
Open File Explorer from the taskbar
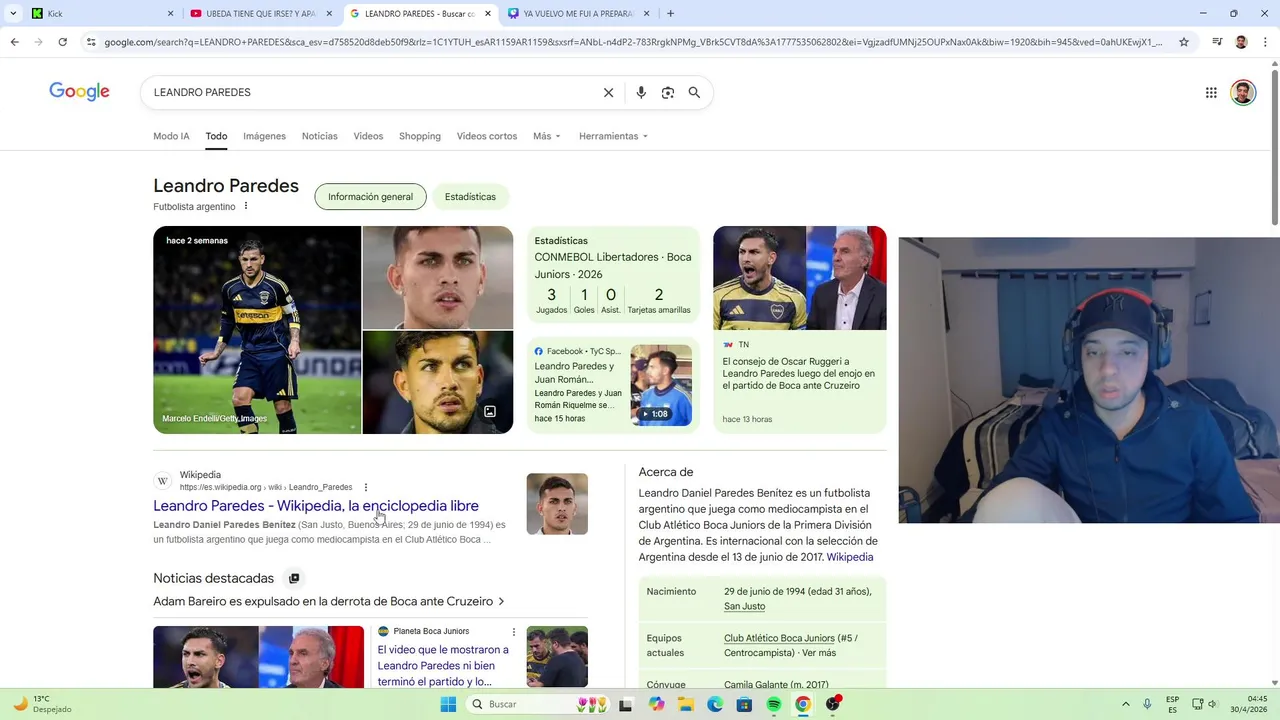tap(686, 704)
